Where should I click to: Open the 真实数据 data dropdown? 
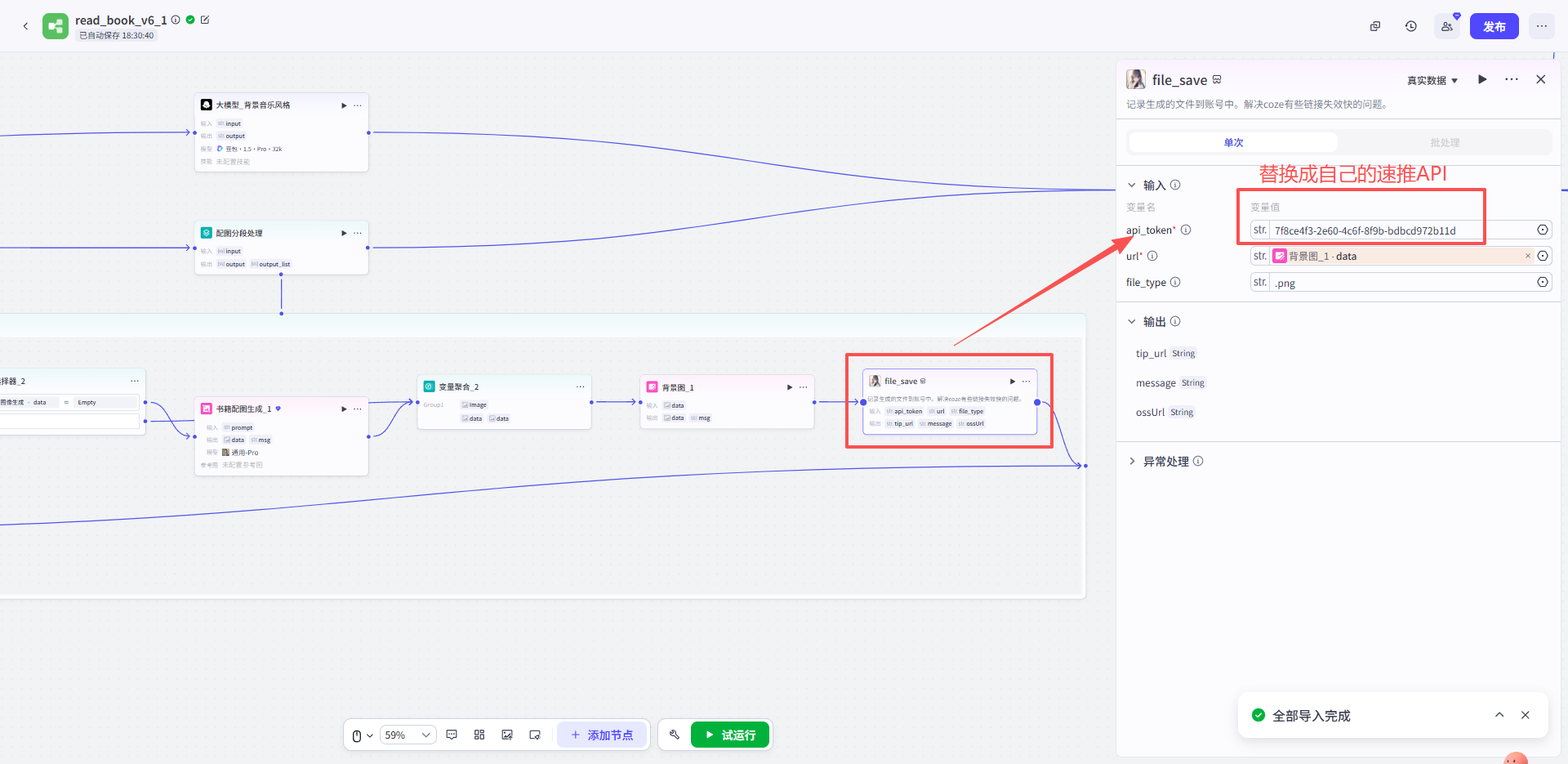click(x=1432, y=80)
